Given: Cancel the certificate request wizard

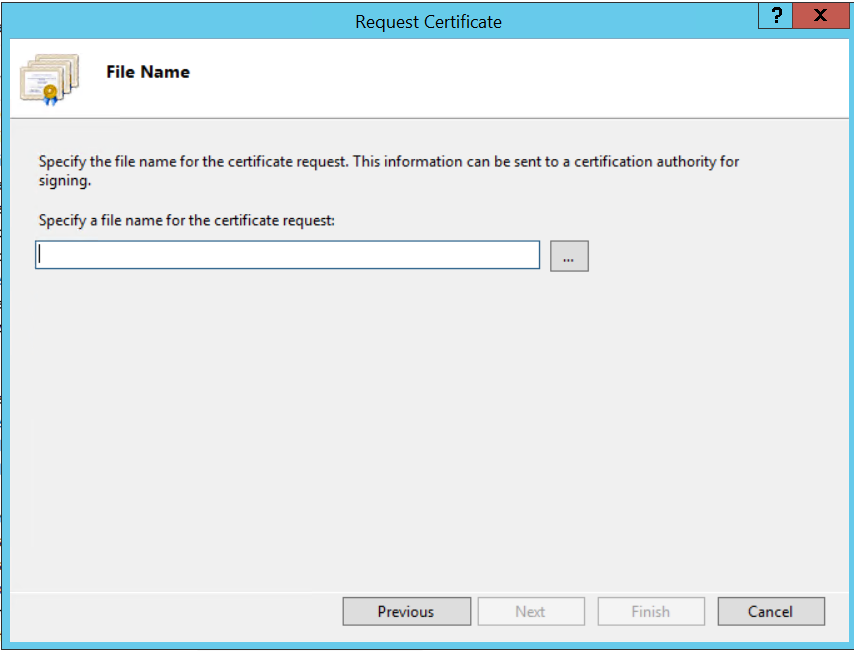Looking at the screenshot, I should pos(771,611).
